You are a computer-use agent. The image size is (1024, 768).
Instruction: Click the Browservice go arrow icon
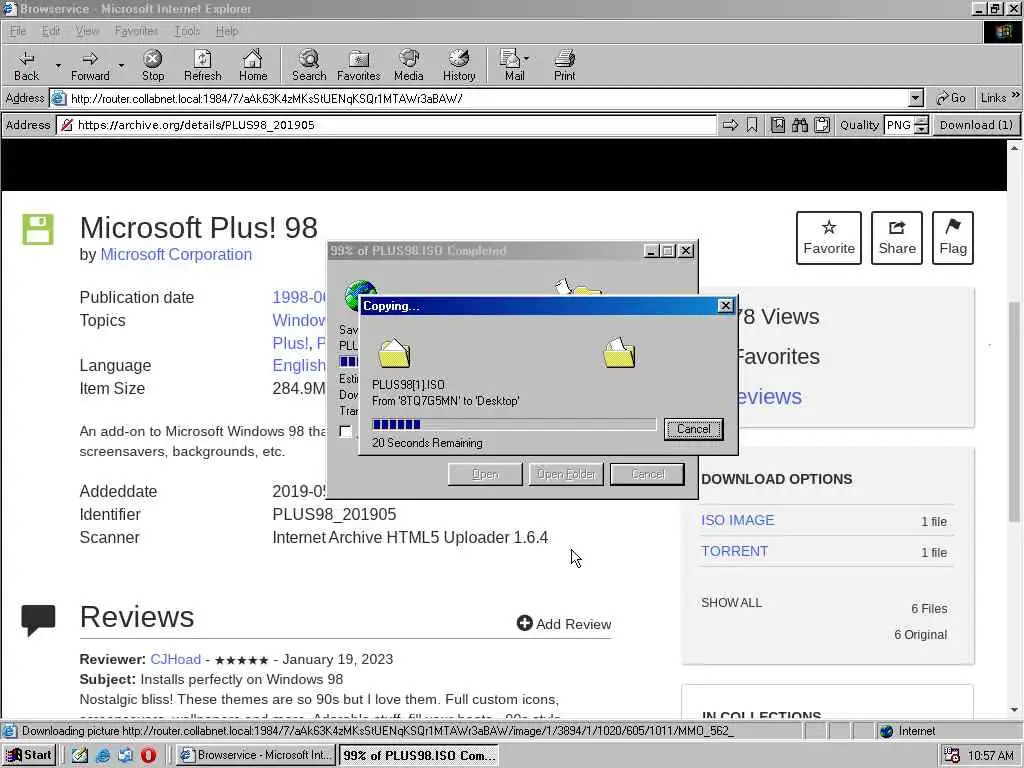point(730,125)
